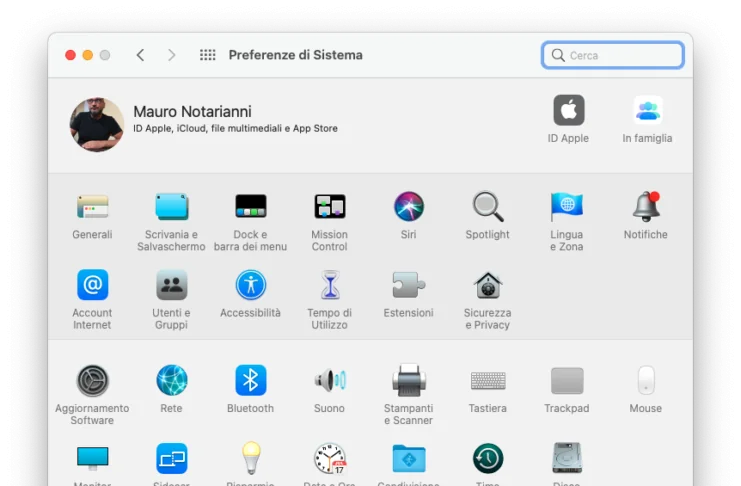Go back with the left chevron
Viewport: 741px width, 486px height.
coord(140,55)
